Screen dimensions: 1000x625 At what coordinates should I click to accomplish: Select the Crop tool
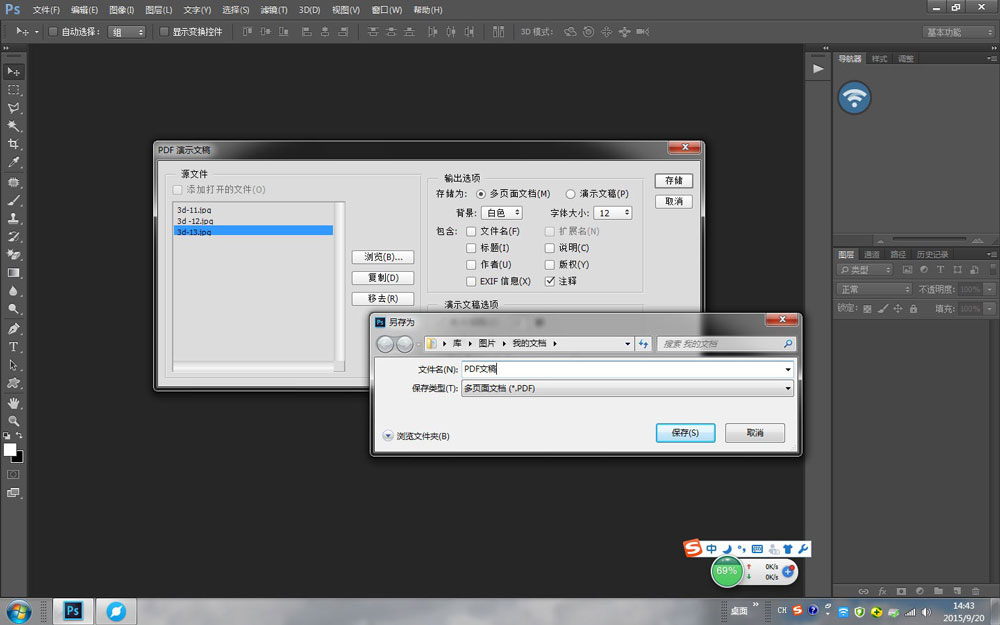pyautogui.click(x=13, y=143)
